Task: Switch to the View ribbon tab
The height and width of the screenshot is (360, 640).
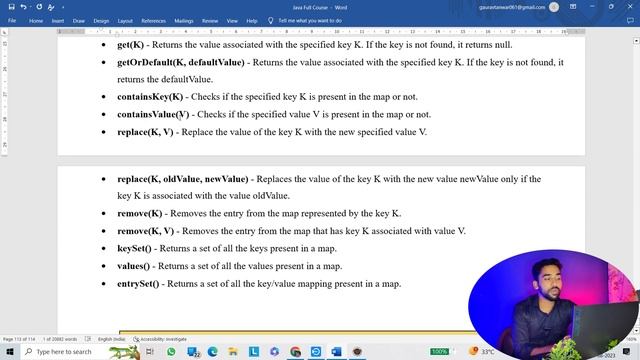Action: click(x=232, y=21)
